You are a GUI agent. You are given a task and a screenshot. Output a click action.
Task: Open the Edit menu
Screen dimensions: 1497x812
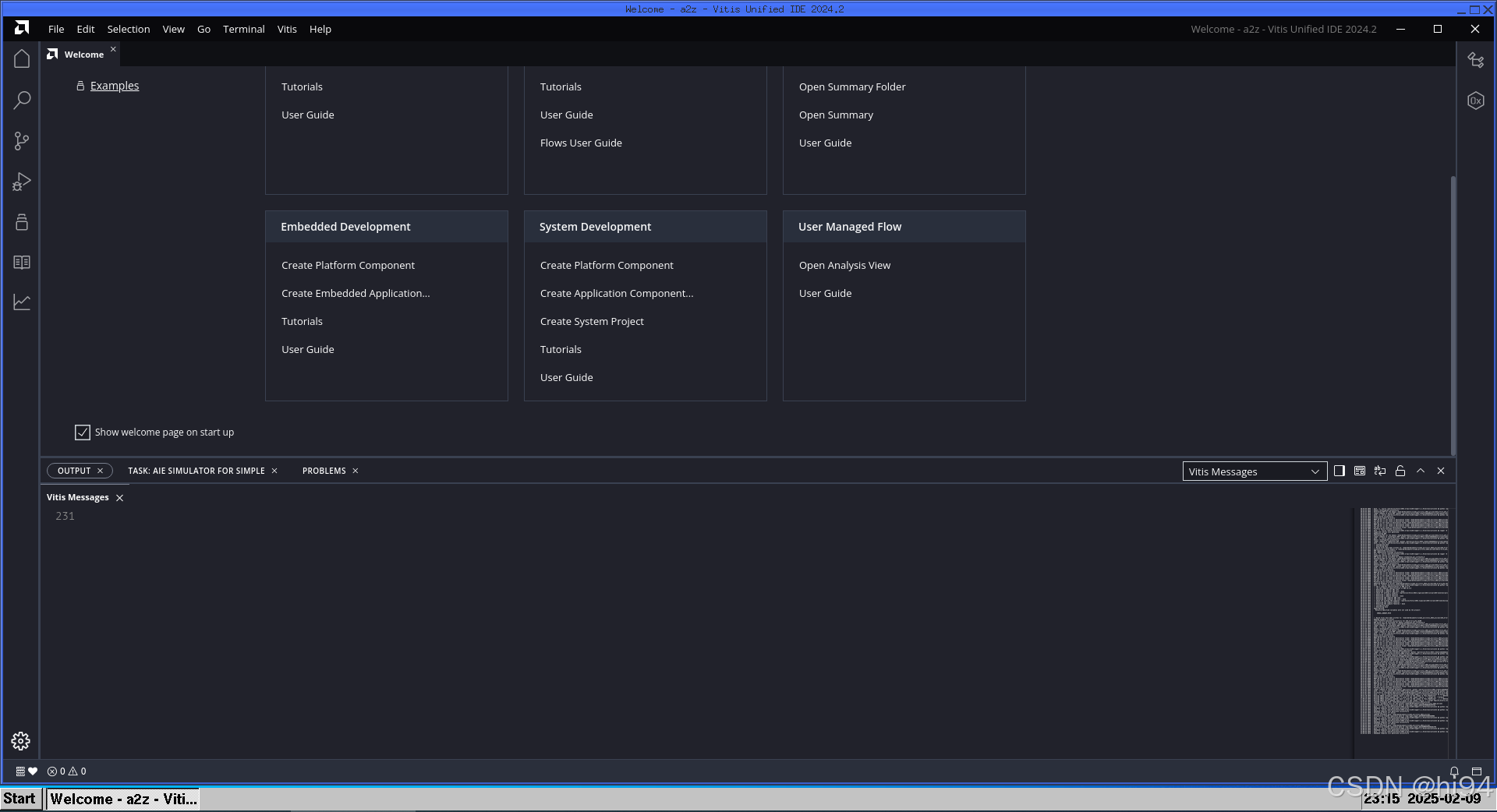pos(86,29)
